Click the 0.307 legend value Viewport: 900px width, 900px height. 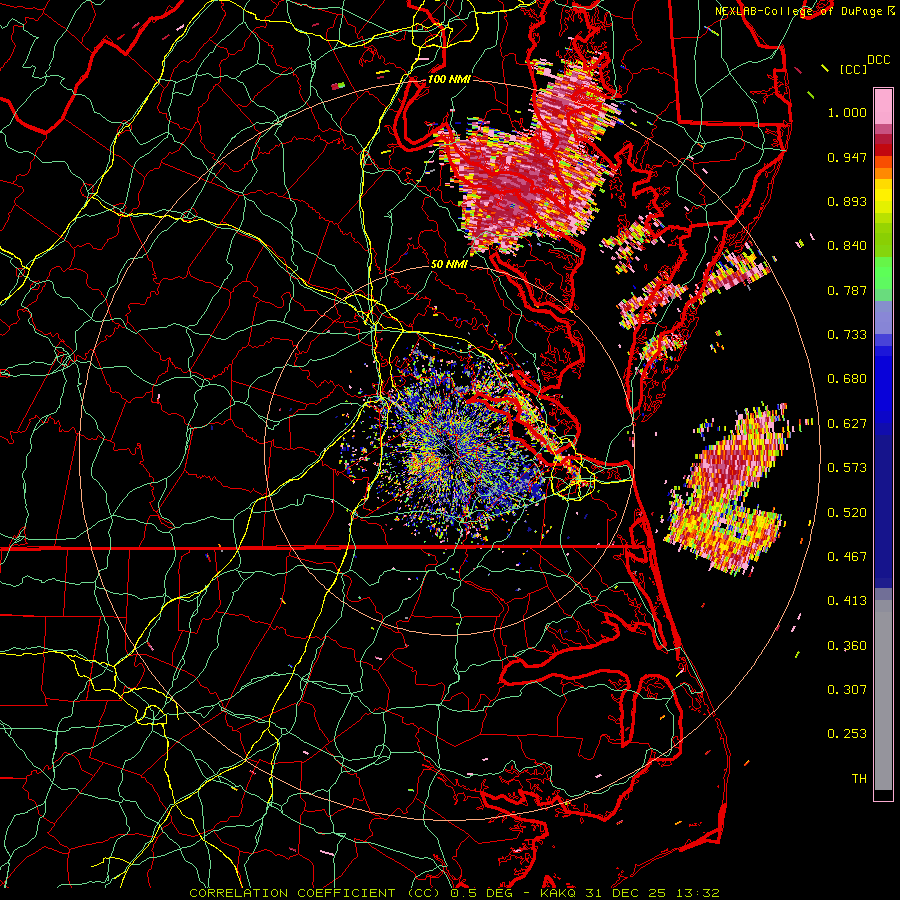847,690
